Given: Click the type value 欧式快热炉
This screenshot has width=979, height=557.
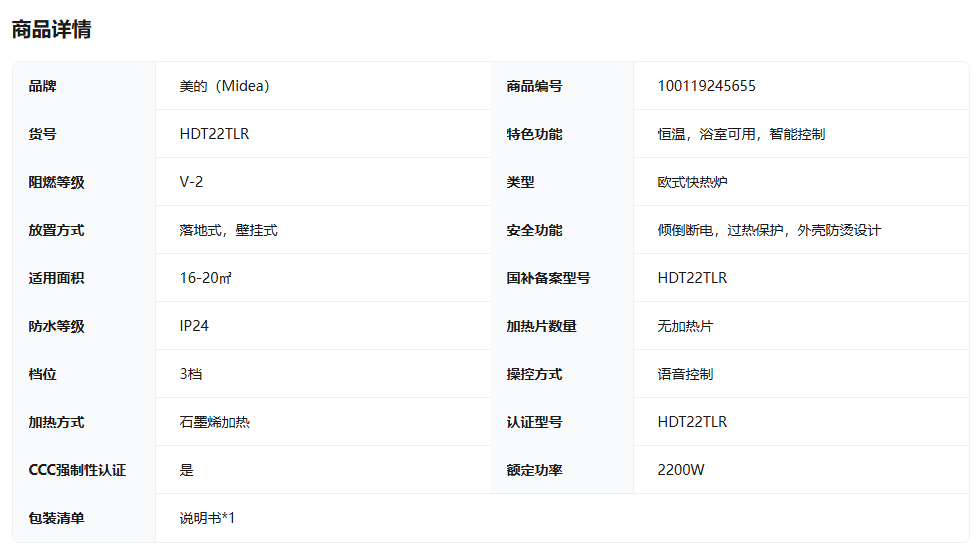Looking at the screenshot, I should pos(692,182).
